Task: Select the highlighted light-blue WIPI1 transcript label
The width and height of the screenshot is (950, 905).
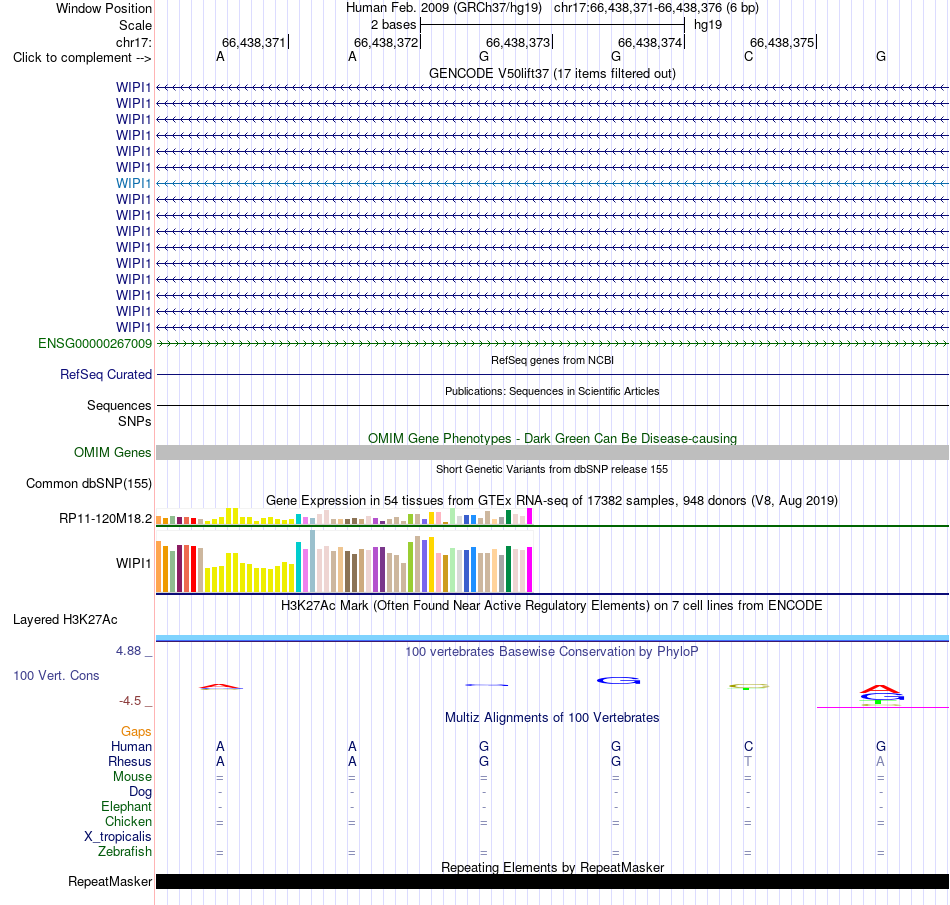Action: pos(133,183)
